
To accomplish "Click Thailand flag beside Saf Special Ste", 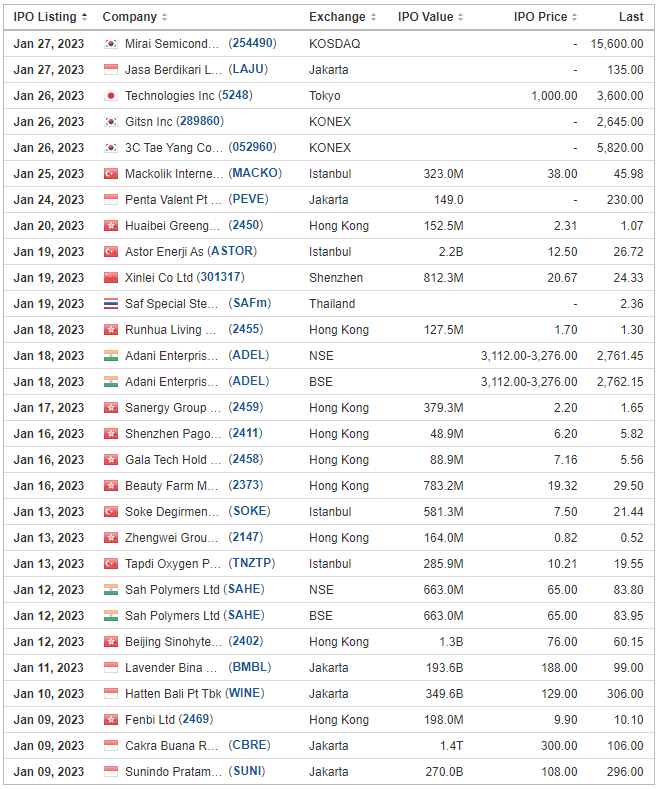I will pos(111,304).
